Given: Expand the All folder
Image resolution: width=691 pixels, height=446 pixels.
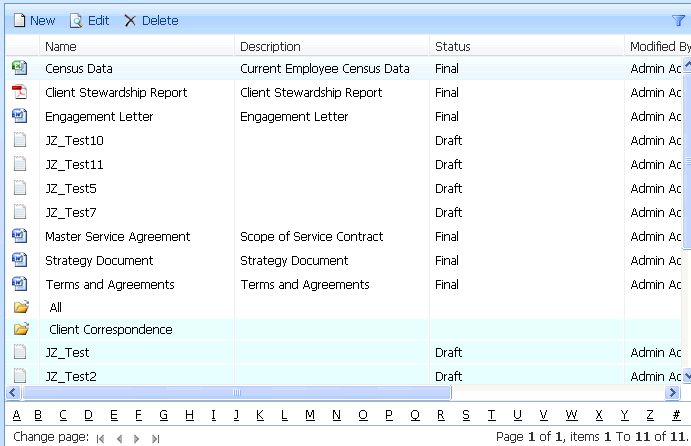Looking at the screenshot, I should coord(21,307).
